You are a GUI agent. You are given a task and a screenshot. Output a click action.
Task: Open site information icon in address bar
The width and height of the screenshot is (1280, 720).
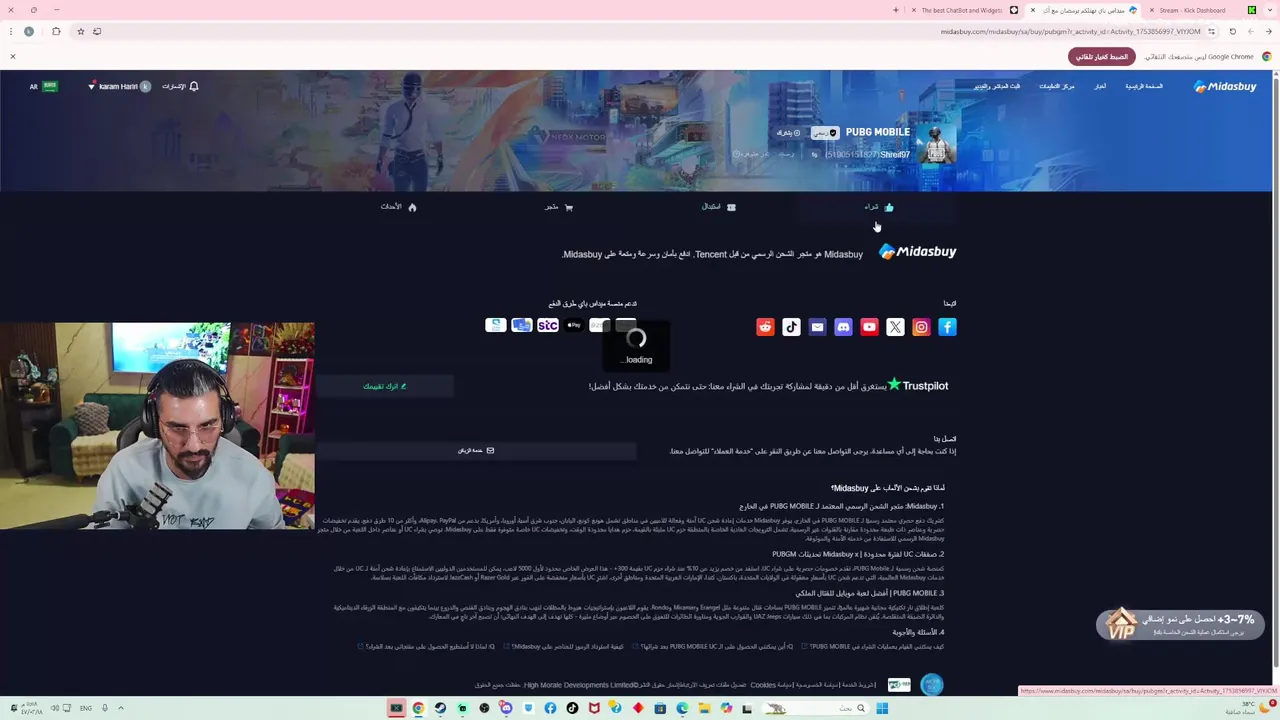[x=1214, y=31]
